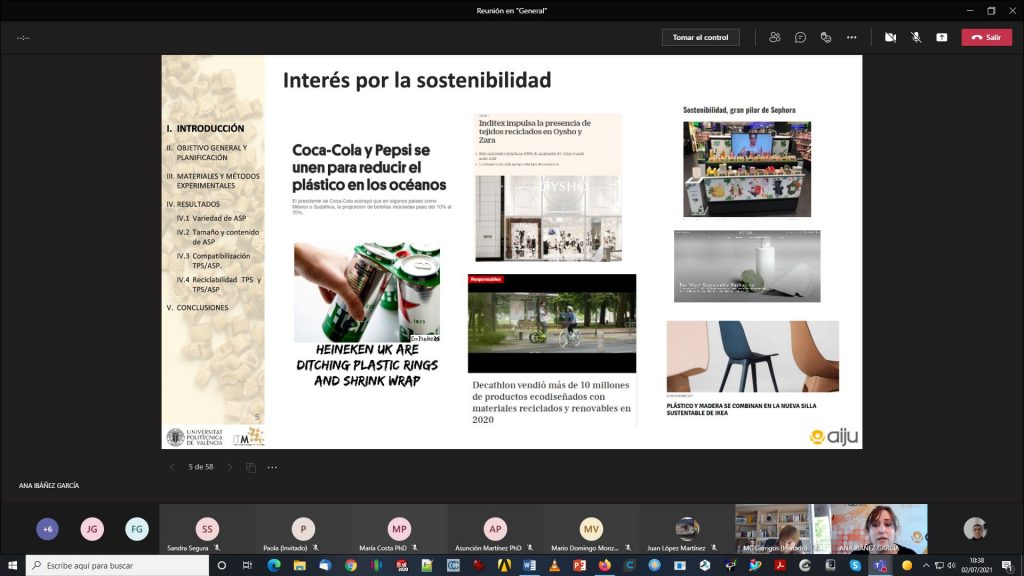
Task: Open the share content tray
Action: coord(941,37)
